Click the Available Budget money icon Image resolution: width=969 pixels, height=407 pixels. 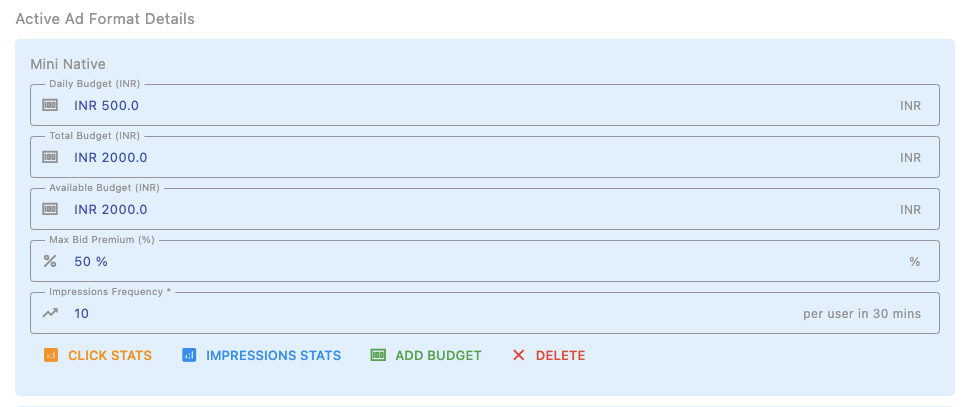point(49,209)
